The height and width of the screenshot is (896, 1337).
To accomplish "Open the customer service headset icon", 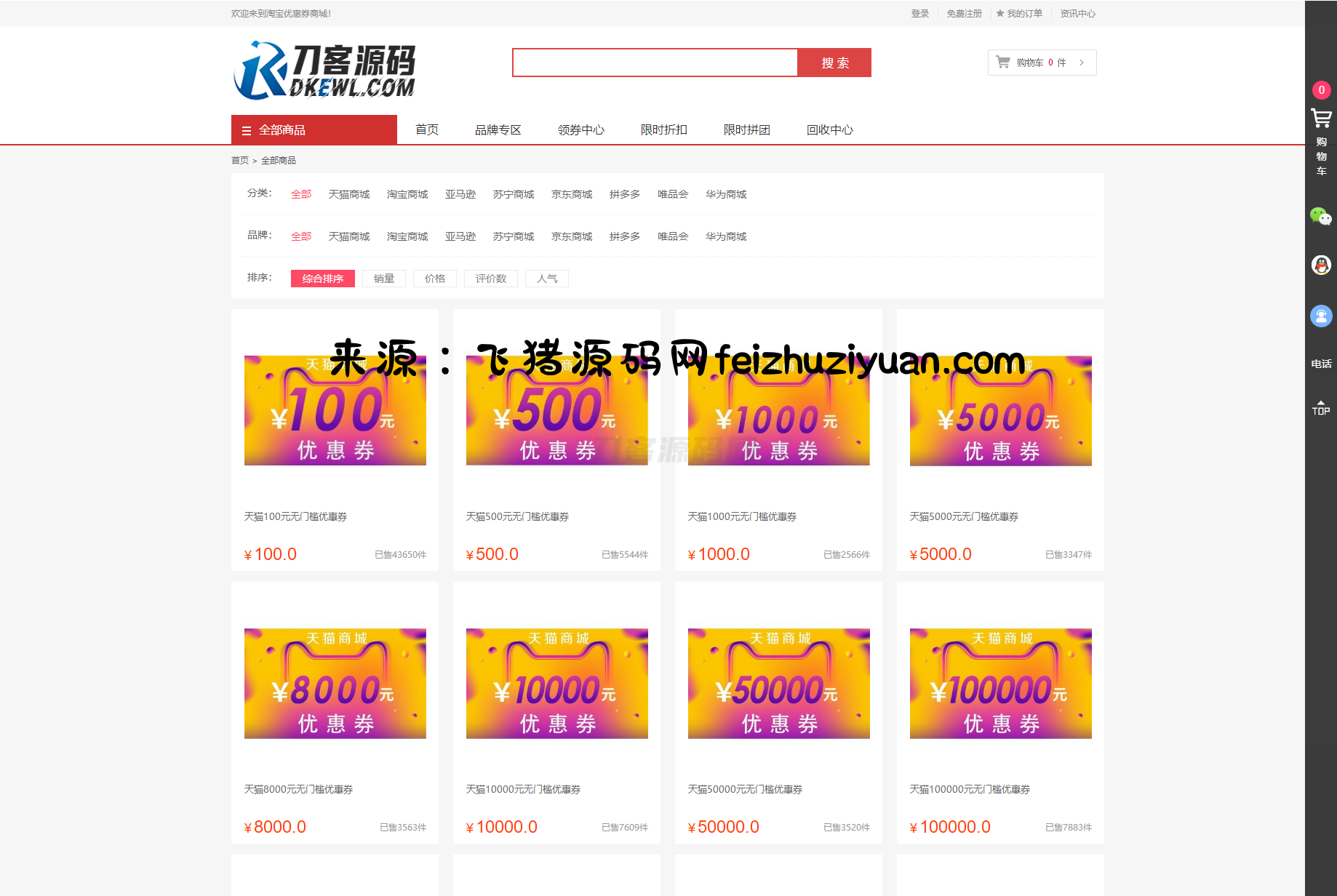I will [1321, 316].
